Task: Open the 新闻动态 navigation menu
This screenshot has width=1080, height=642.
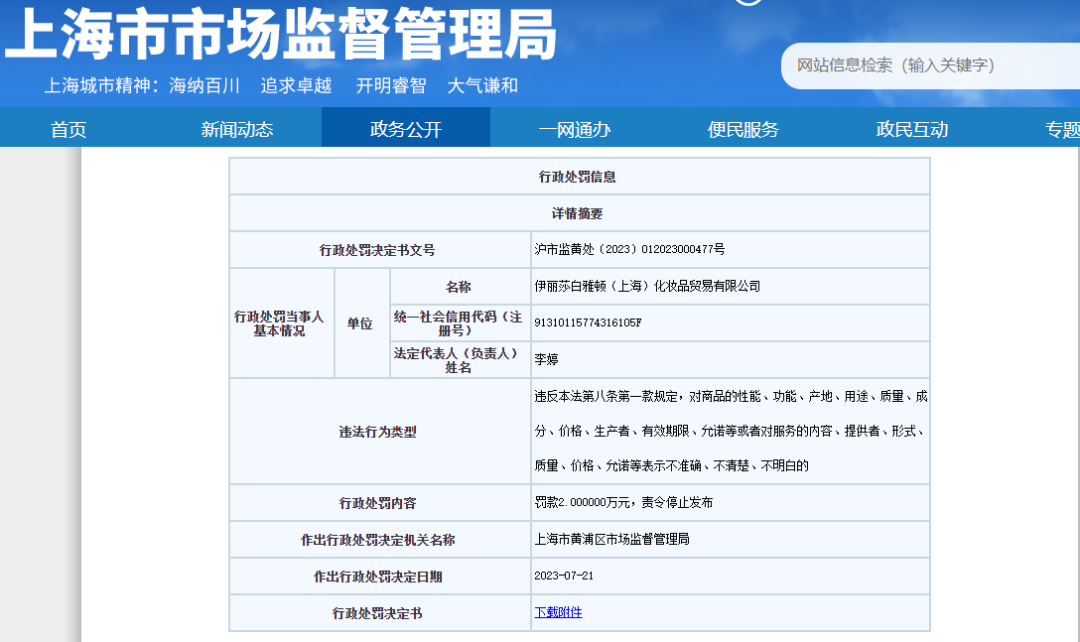Action: [237, 129]
